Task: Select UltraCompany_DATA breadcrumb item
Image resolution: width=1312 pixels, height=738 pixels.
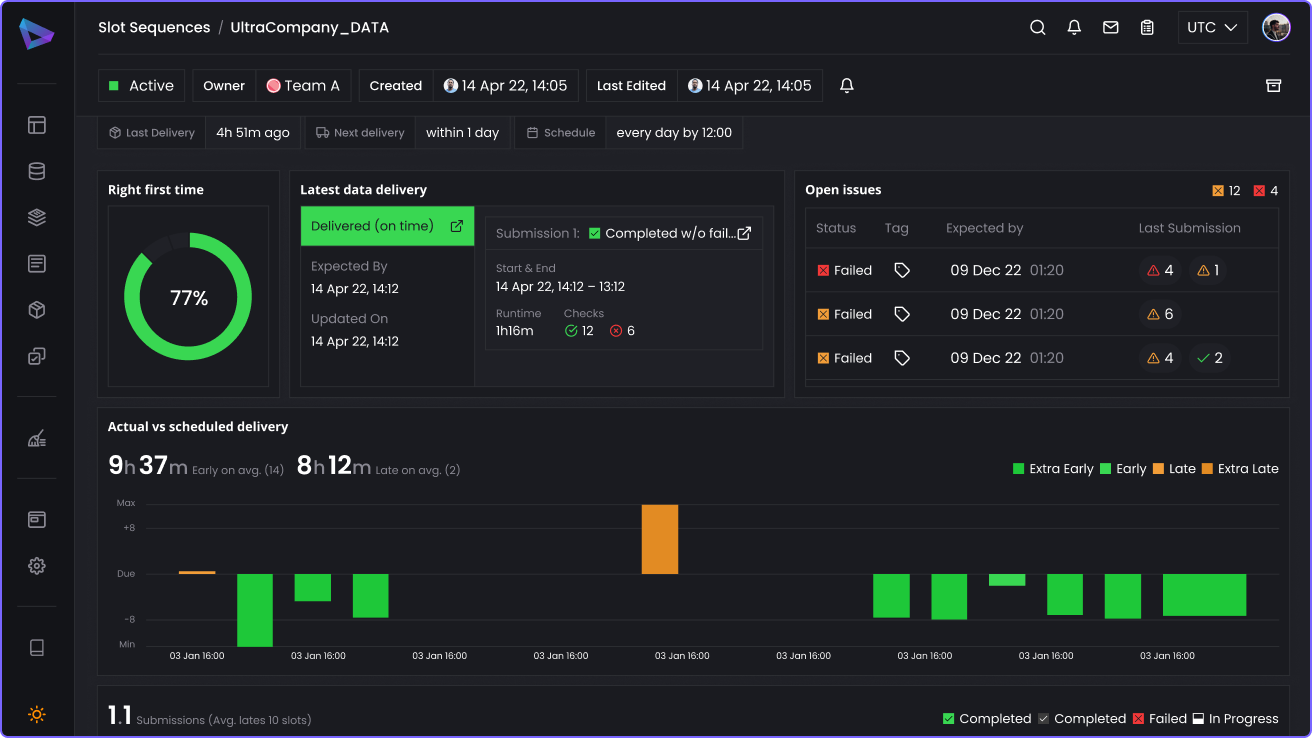Action: [309, 28]
